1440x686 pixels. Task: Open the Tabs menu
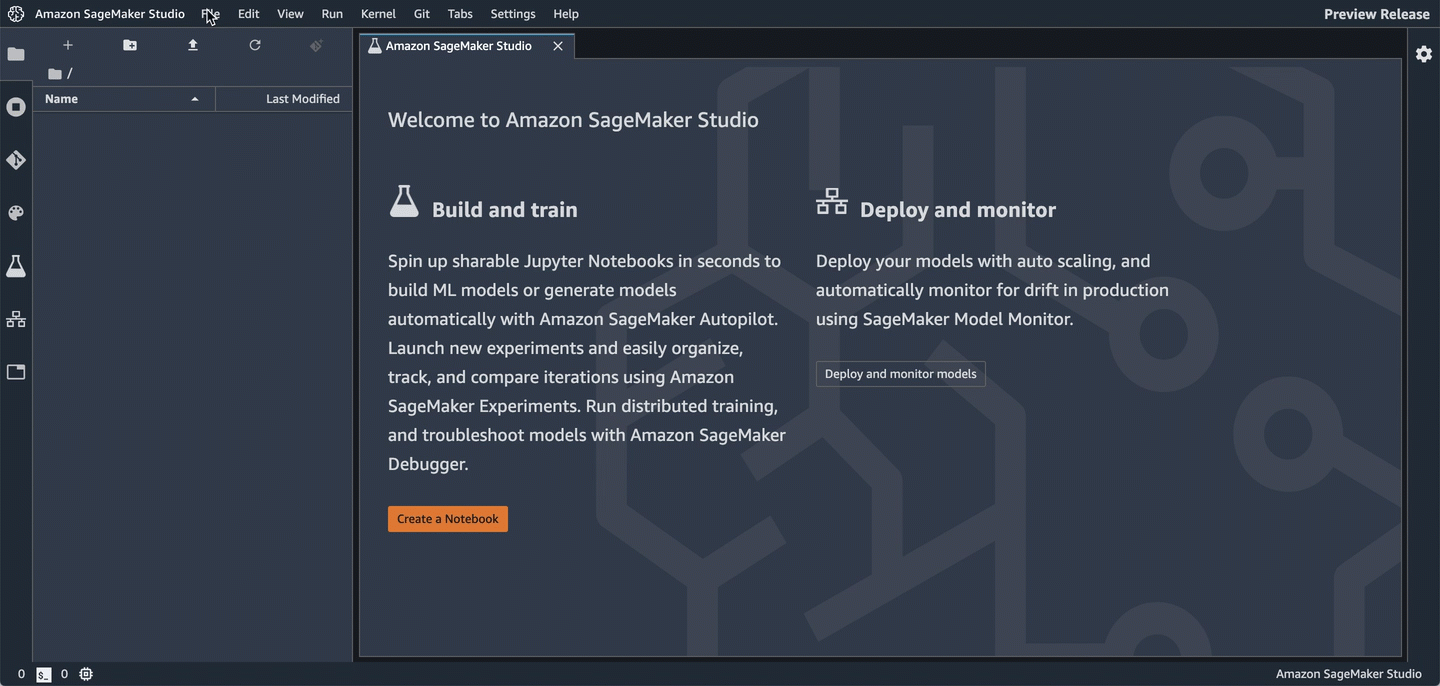point(460,14)
